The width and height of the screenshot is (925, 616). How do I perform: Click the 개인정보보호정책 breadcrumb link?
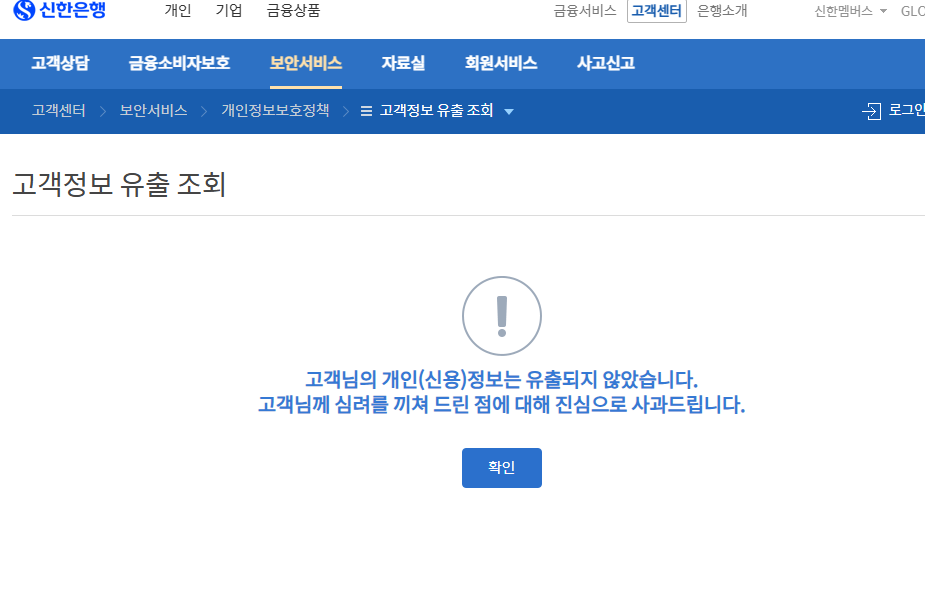[275, 110]
